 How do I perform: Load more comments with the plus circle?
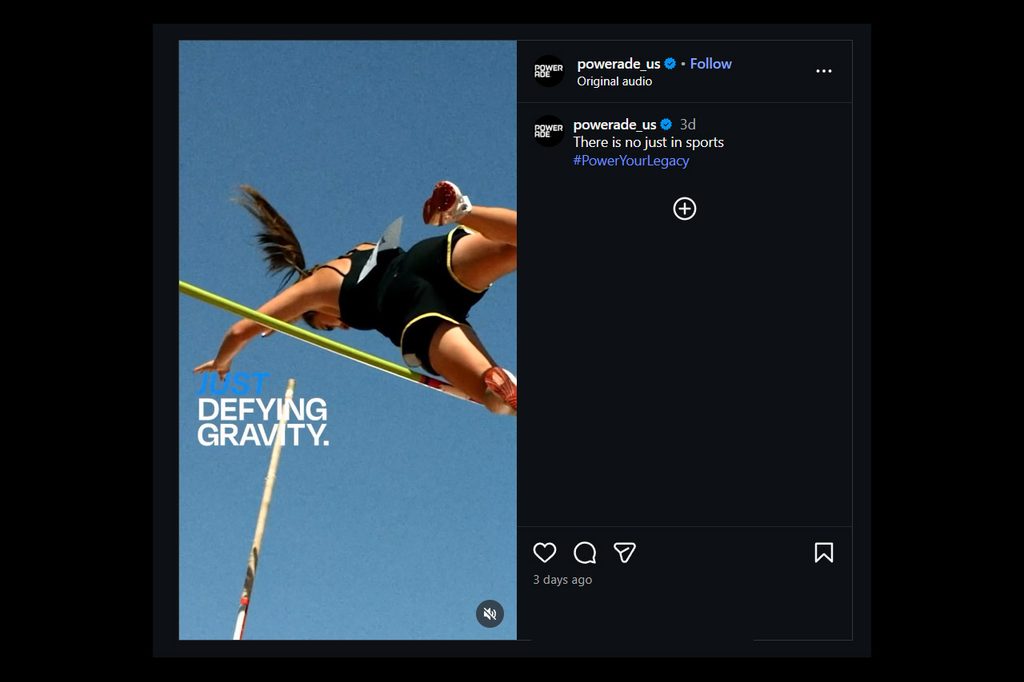(684, 209)
